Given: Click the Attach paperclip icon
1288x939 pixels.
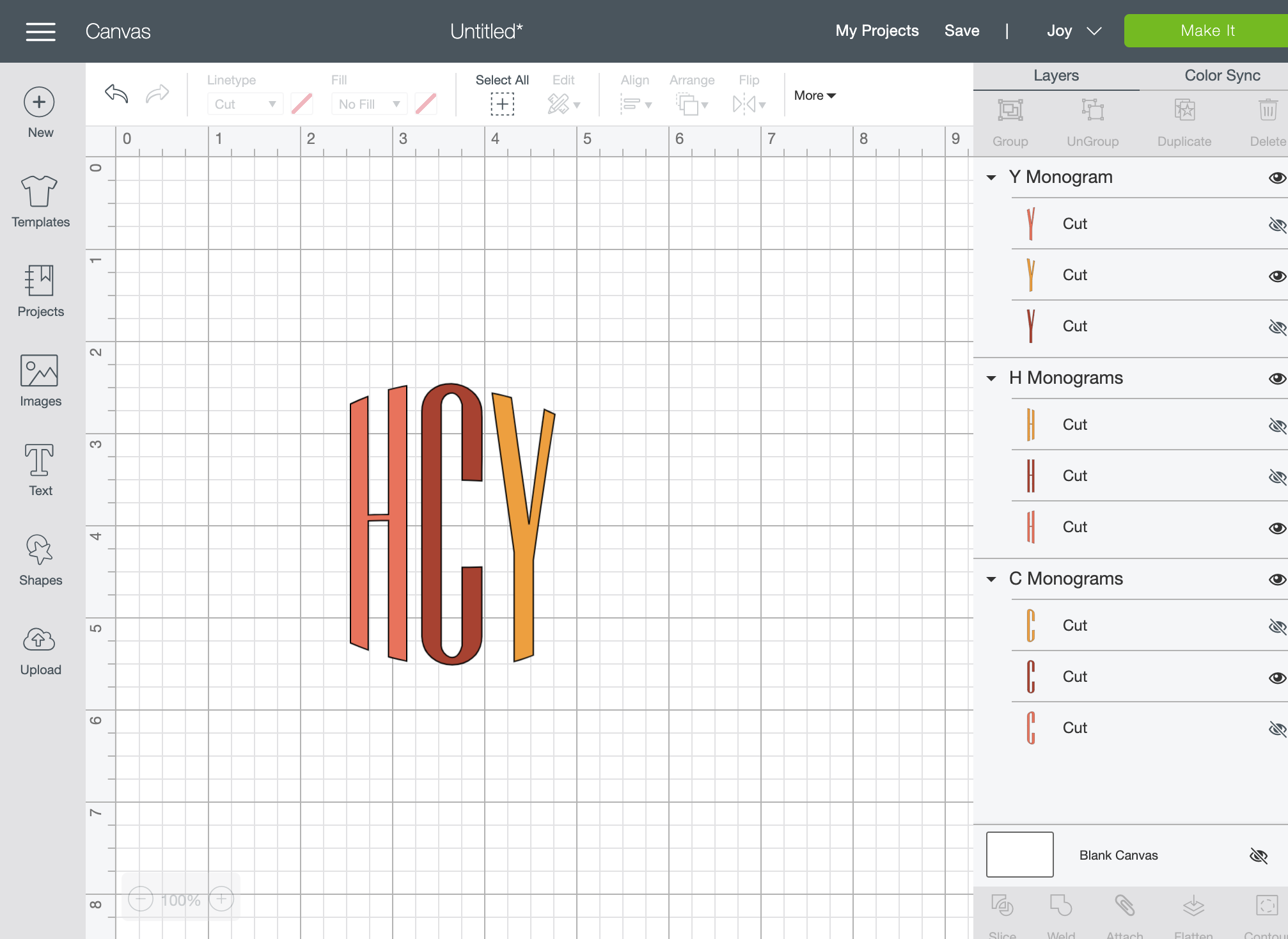Looking at the screenshot, I should pos(1125,906).
